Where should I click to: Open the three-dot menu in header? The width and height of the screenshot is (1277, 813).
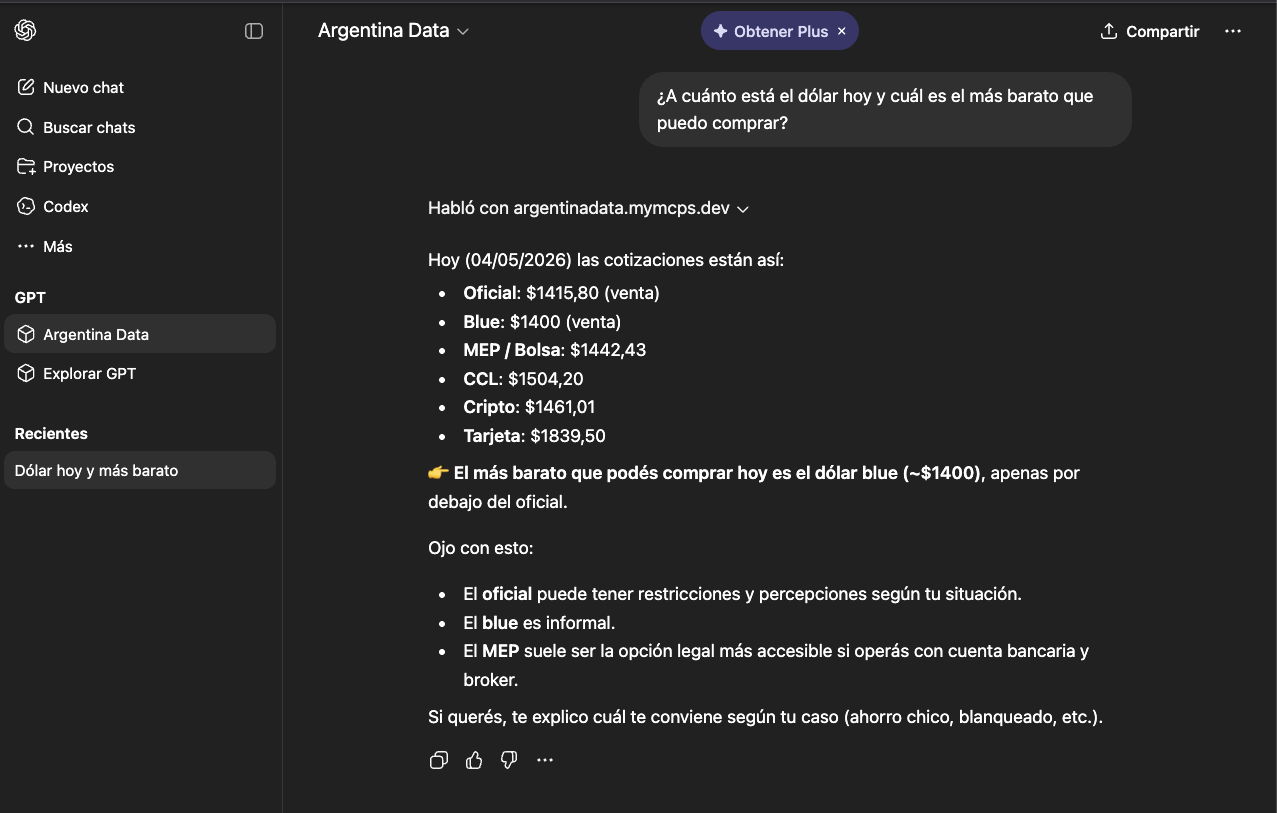(x=1233, y=31)
